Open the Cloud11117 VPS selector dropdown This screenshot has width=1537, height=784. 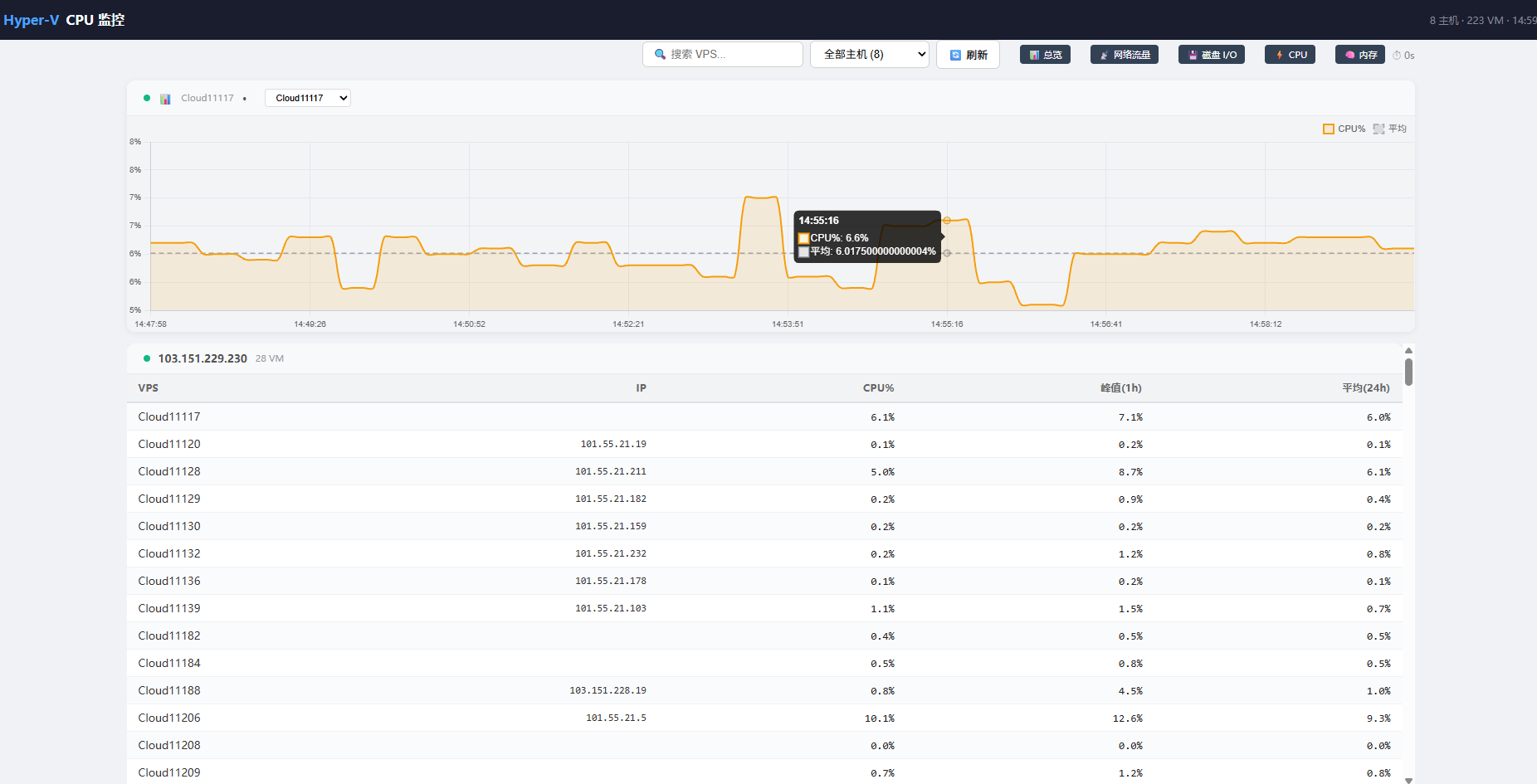(x=308, y=98)
